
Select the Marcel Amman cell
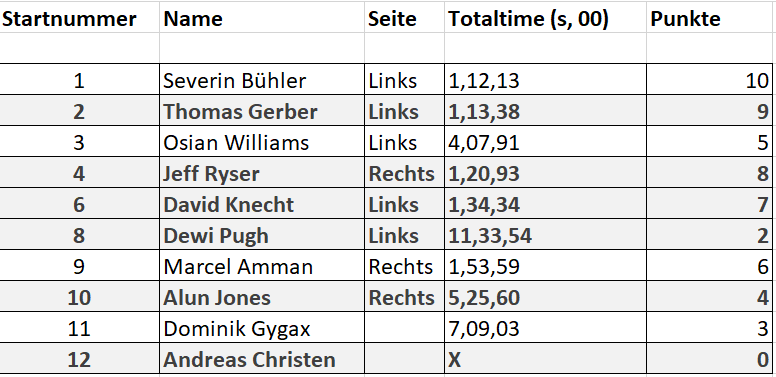[262, 266]
